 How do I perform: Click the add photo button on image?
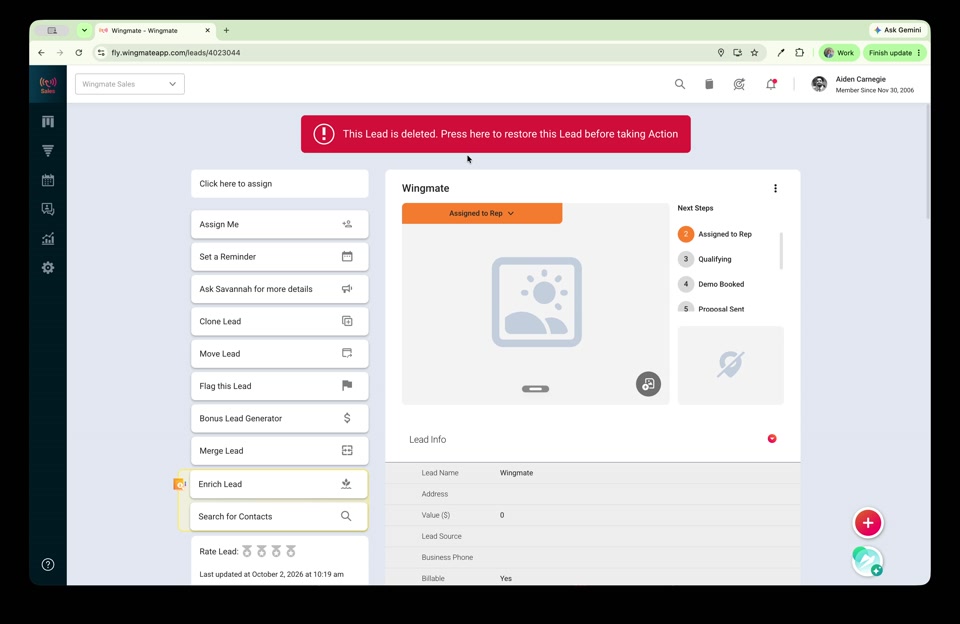coord(648,384)
